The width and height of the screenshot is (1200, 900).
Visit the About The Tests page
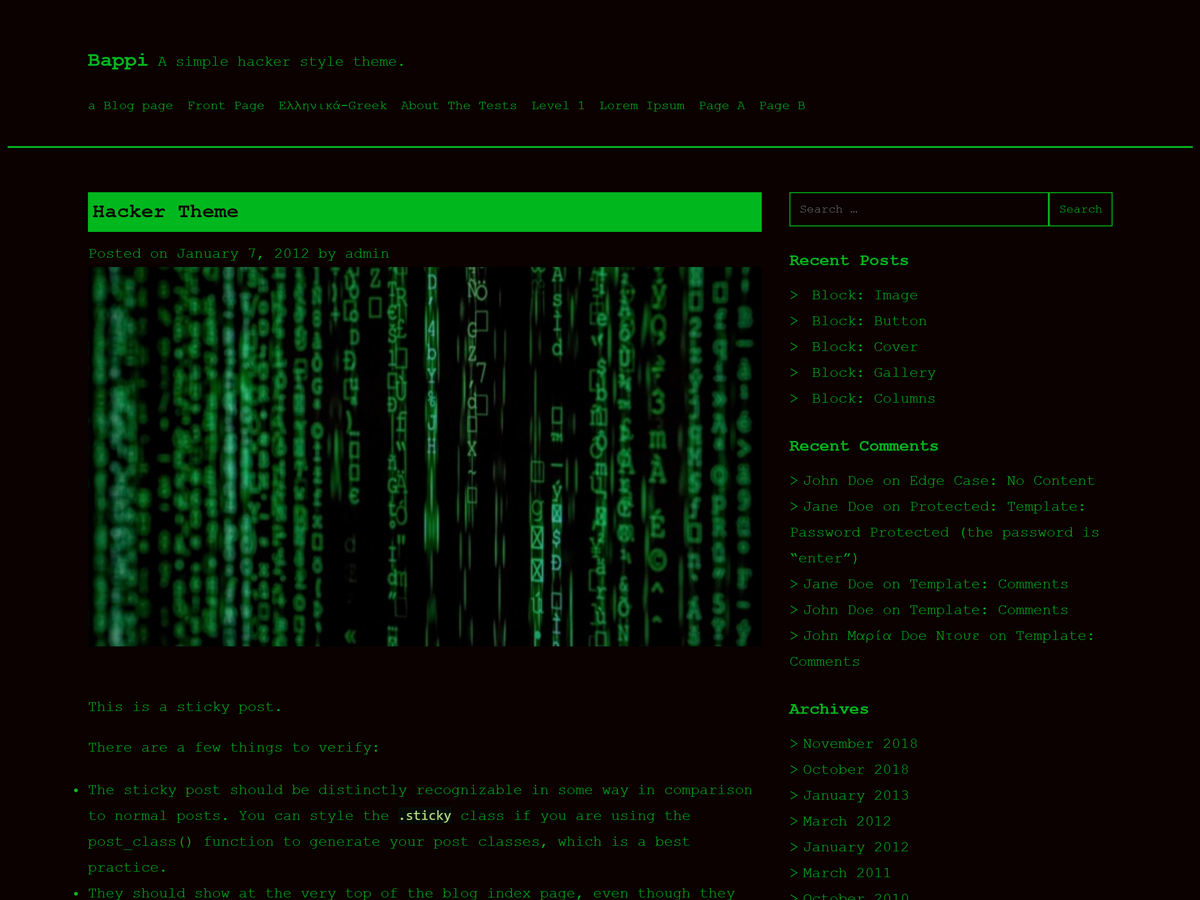point(459,105)
